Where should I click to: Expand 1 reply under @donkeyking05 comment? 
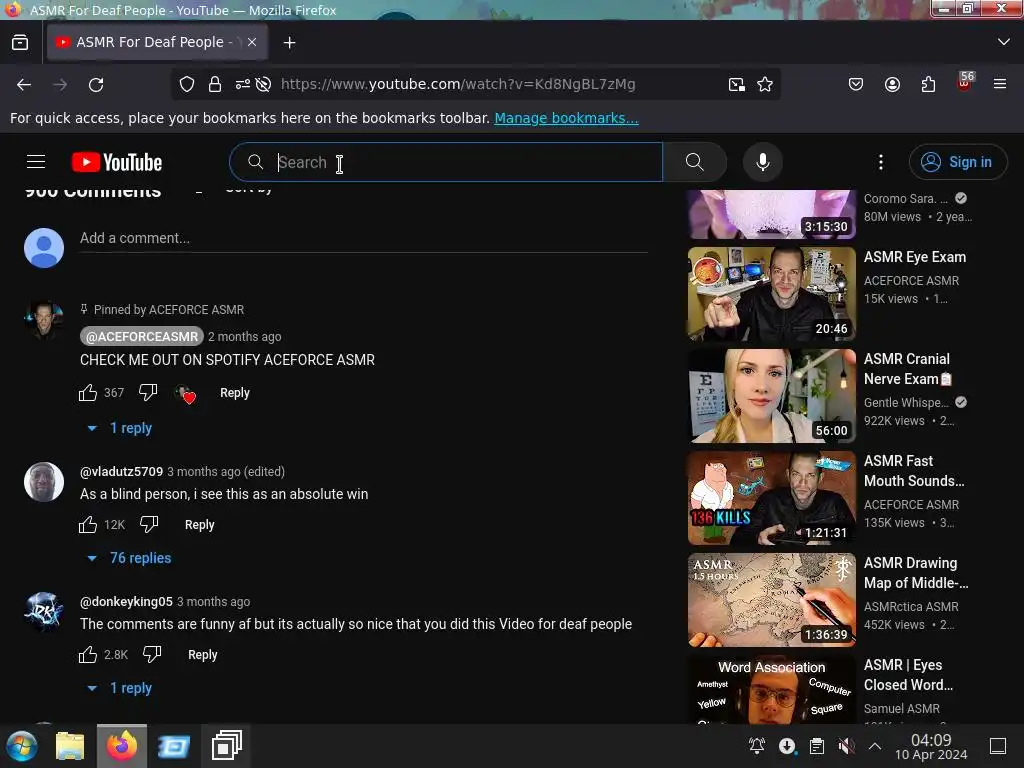point(120,688)
